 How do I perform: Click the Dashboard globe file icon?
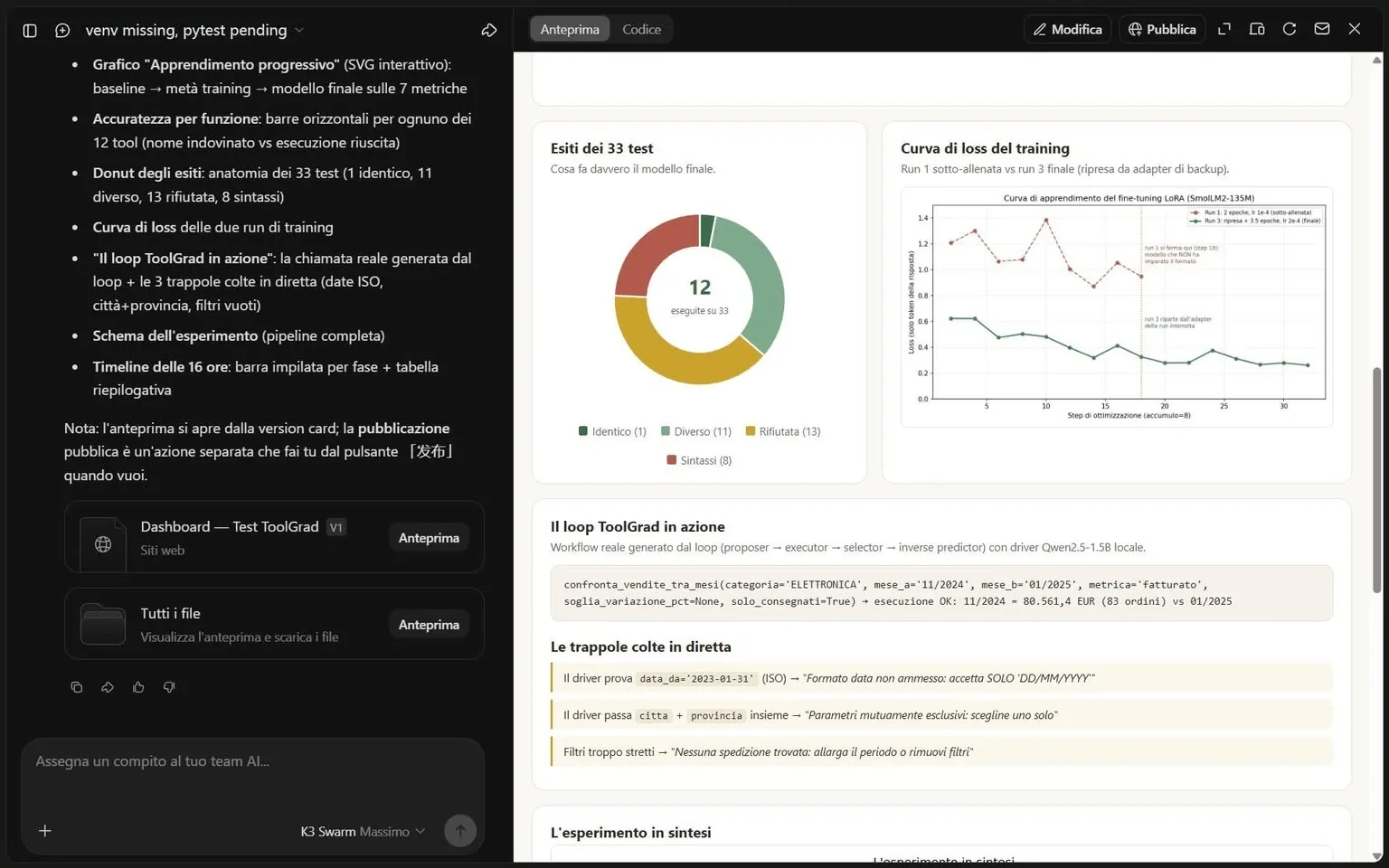coord(103,544)
